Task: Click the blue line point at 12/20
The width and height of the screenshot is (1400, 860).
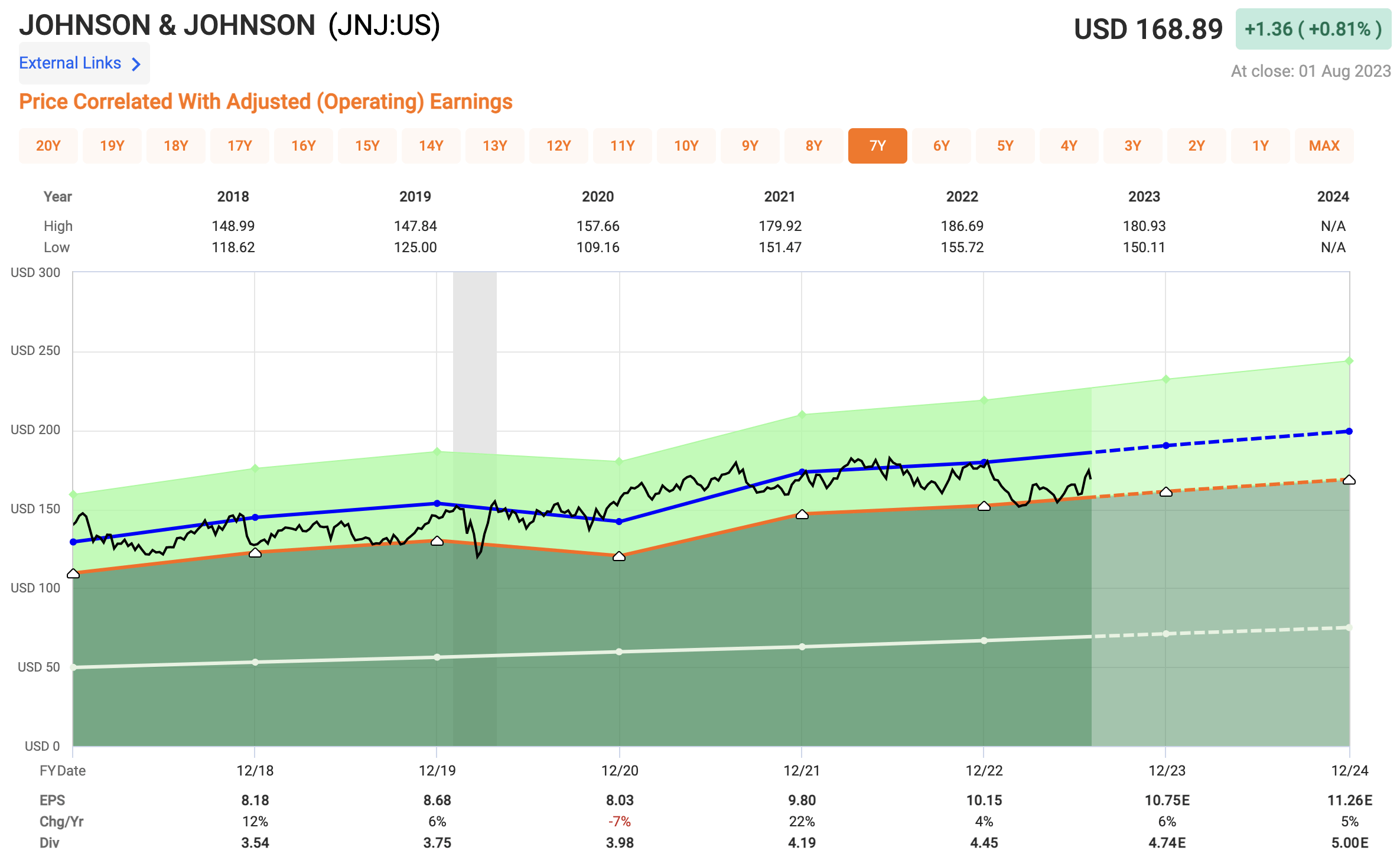Action: pos(619,522)
